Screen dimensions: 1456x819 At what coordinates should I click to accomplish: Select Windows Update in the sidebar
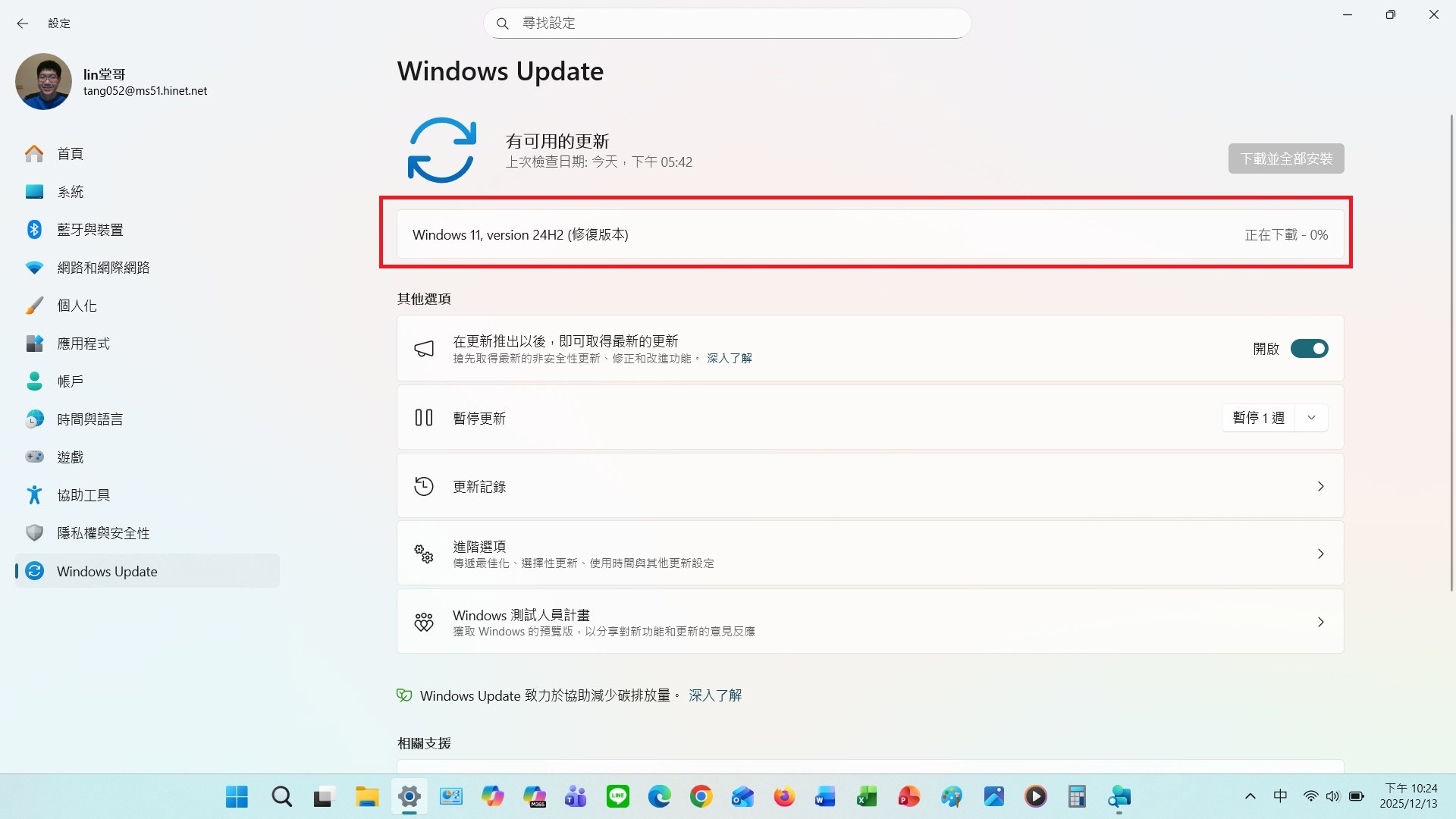click(x=107, y=571)
